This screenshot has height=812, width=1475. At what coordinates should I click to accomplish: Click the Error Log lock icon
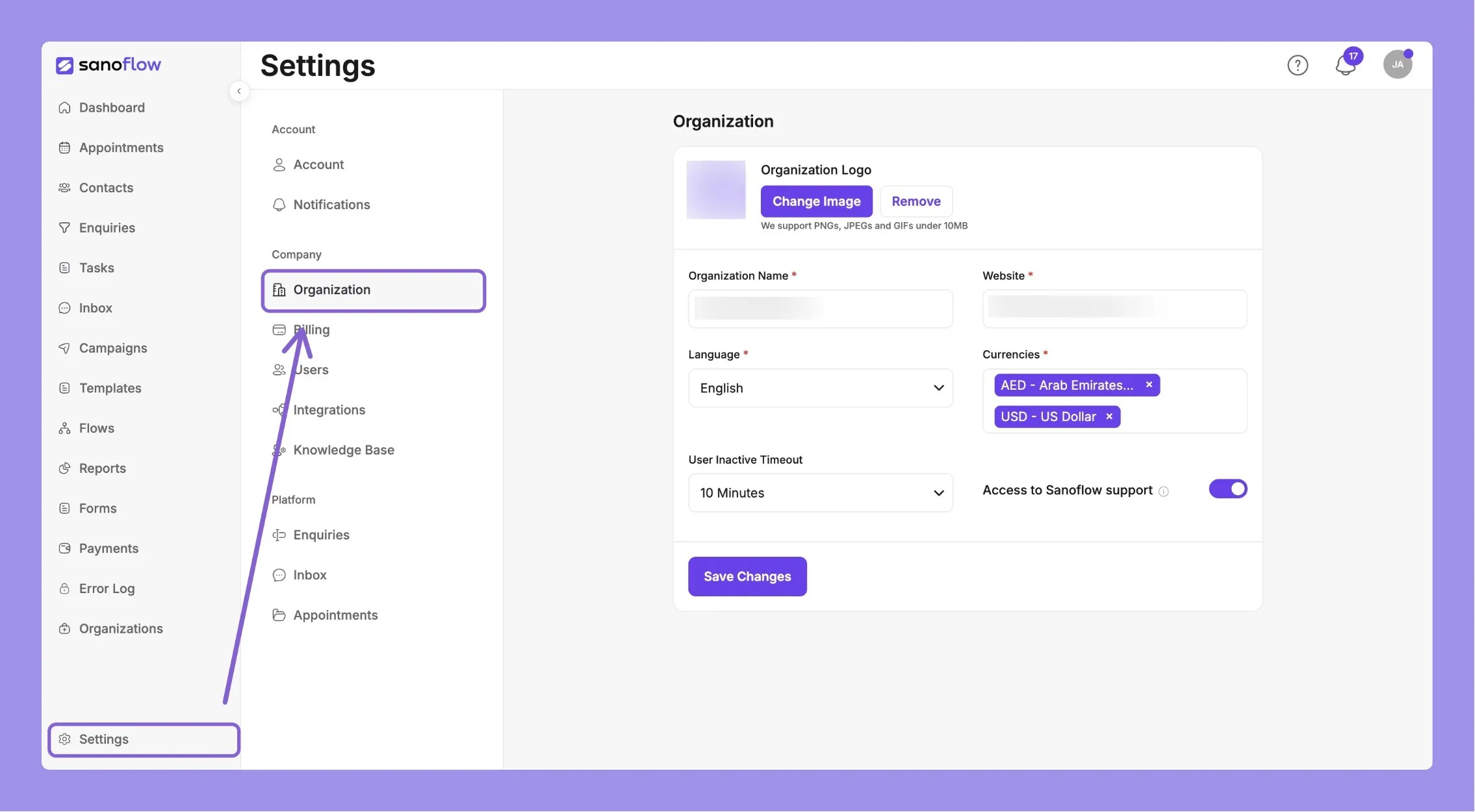pos(64,589)
